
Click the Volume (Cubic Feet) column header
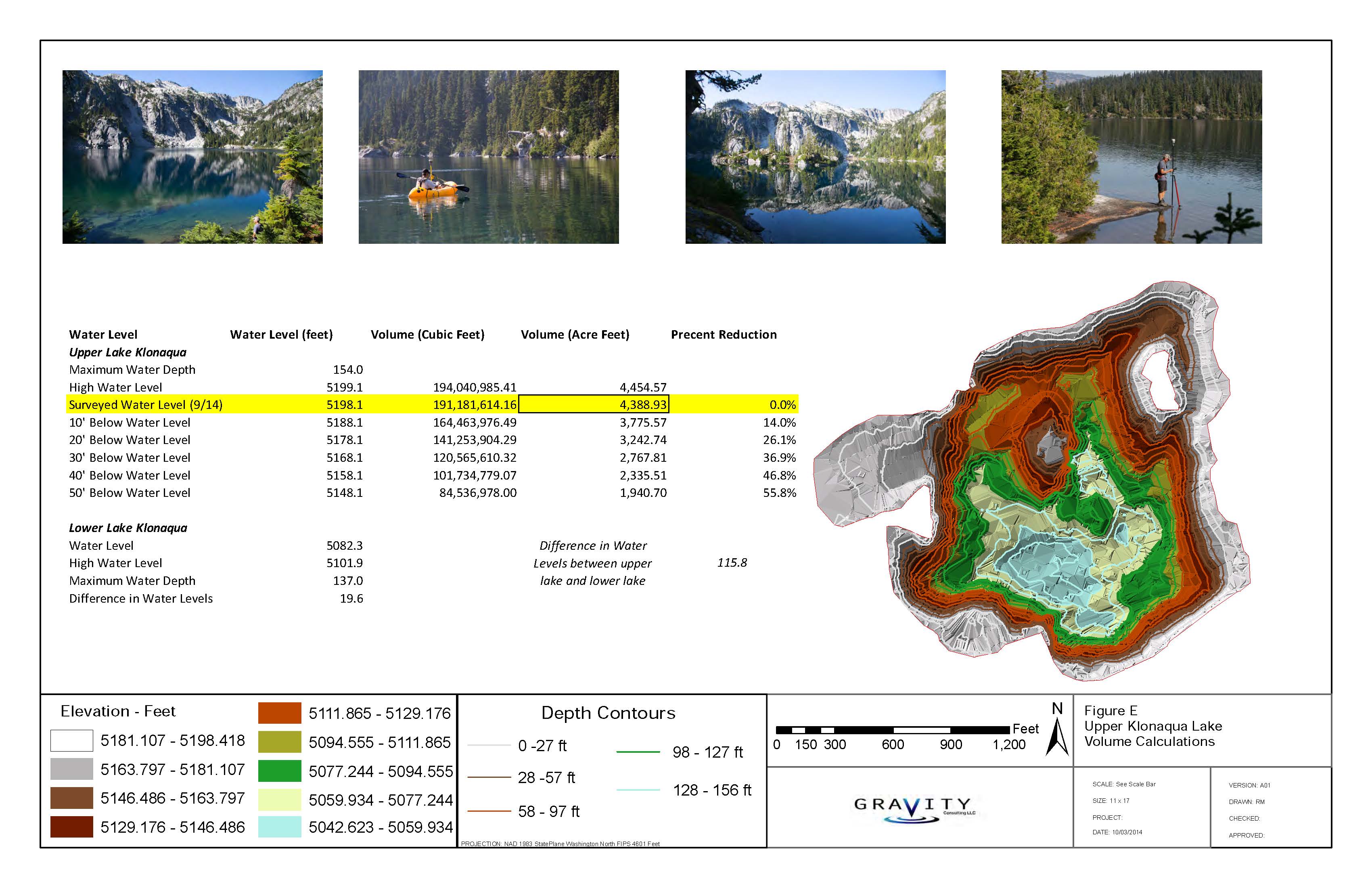[x=427, y=335]
